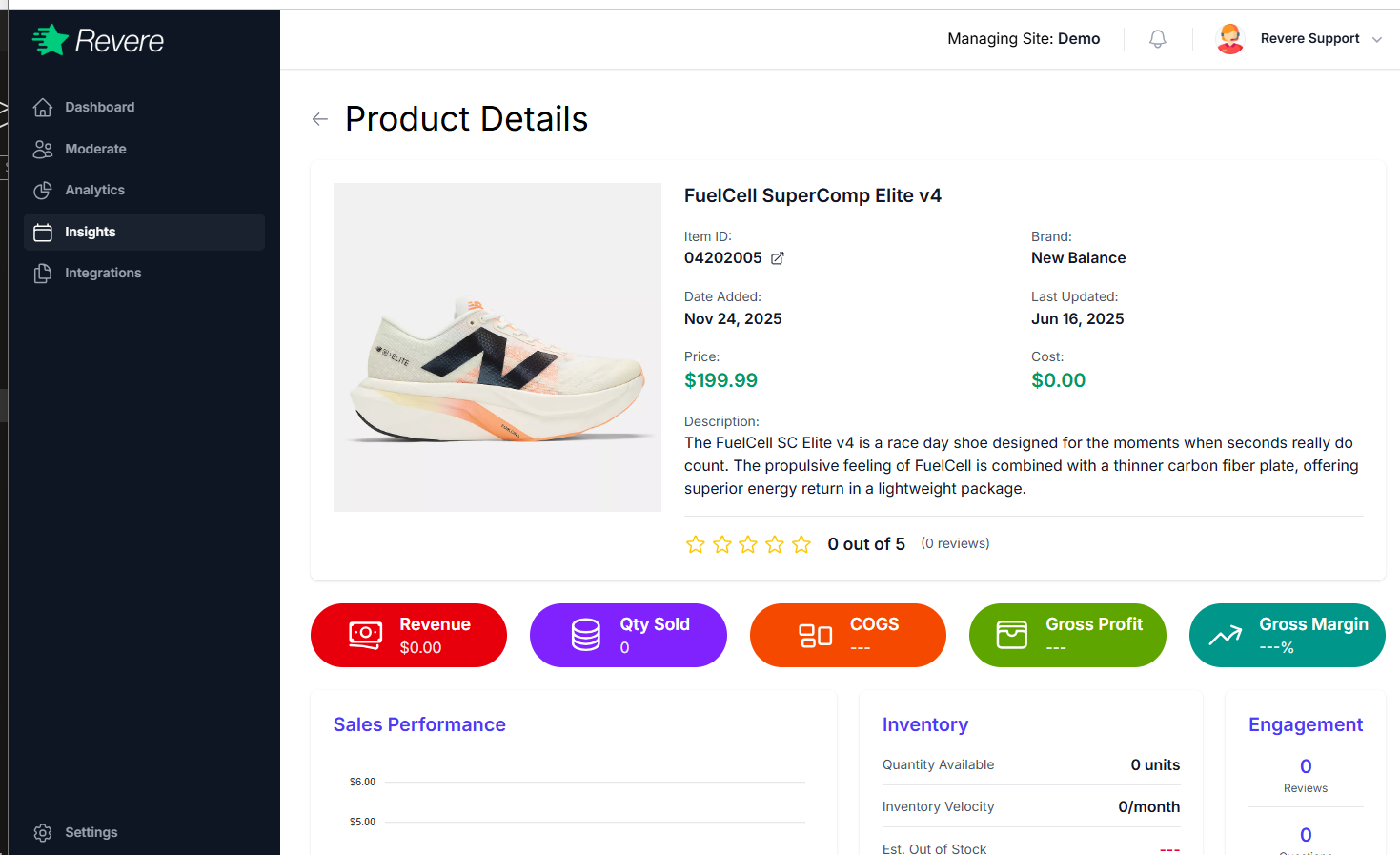The image size is (1400, 855).
Task: Click the COGS metric pill
Action: click(x=847, y=635)
